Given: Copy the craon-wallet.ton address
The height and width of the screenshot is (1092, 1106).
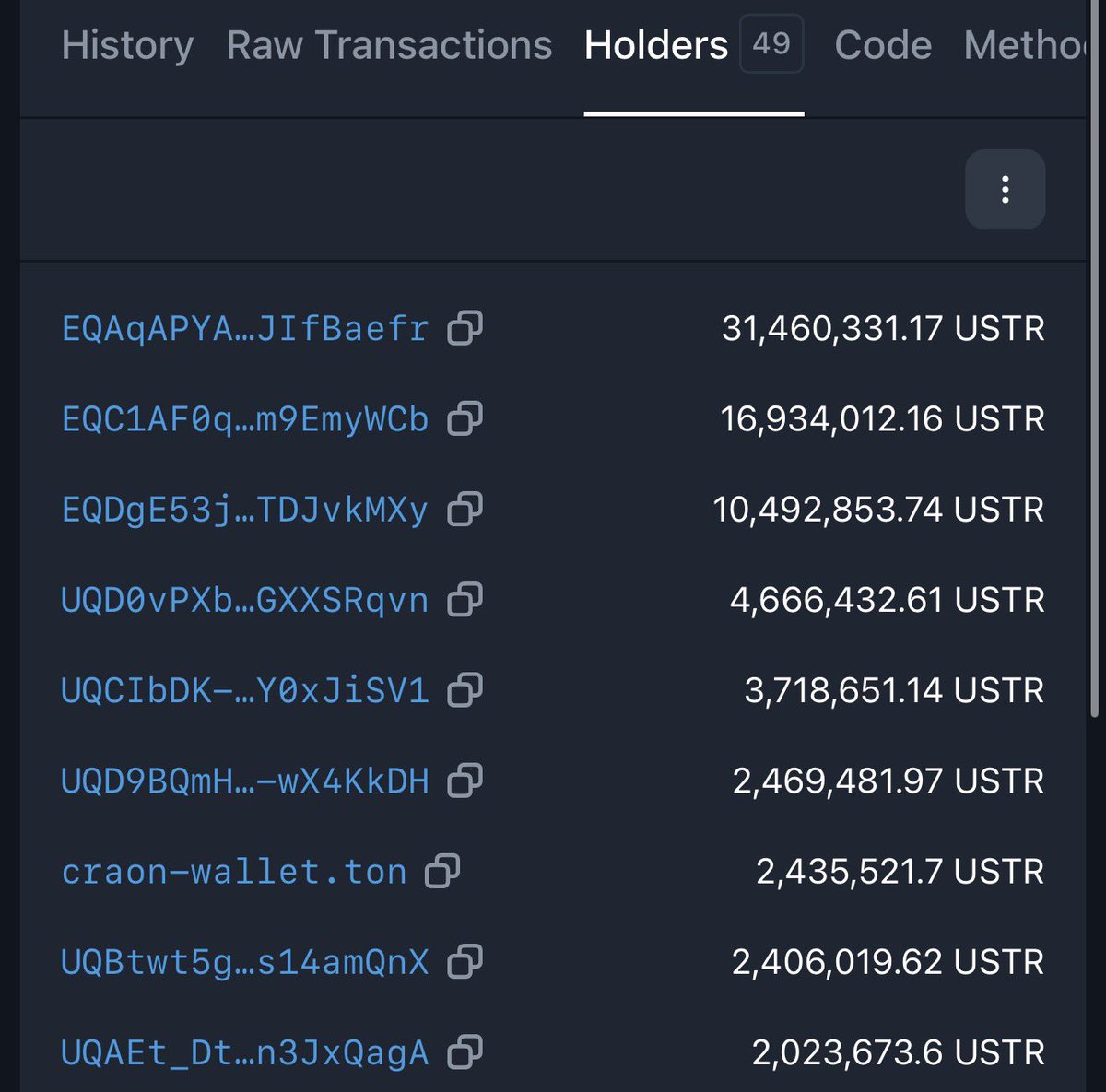Looking at the screenshot, I should pos(442,871).
